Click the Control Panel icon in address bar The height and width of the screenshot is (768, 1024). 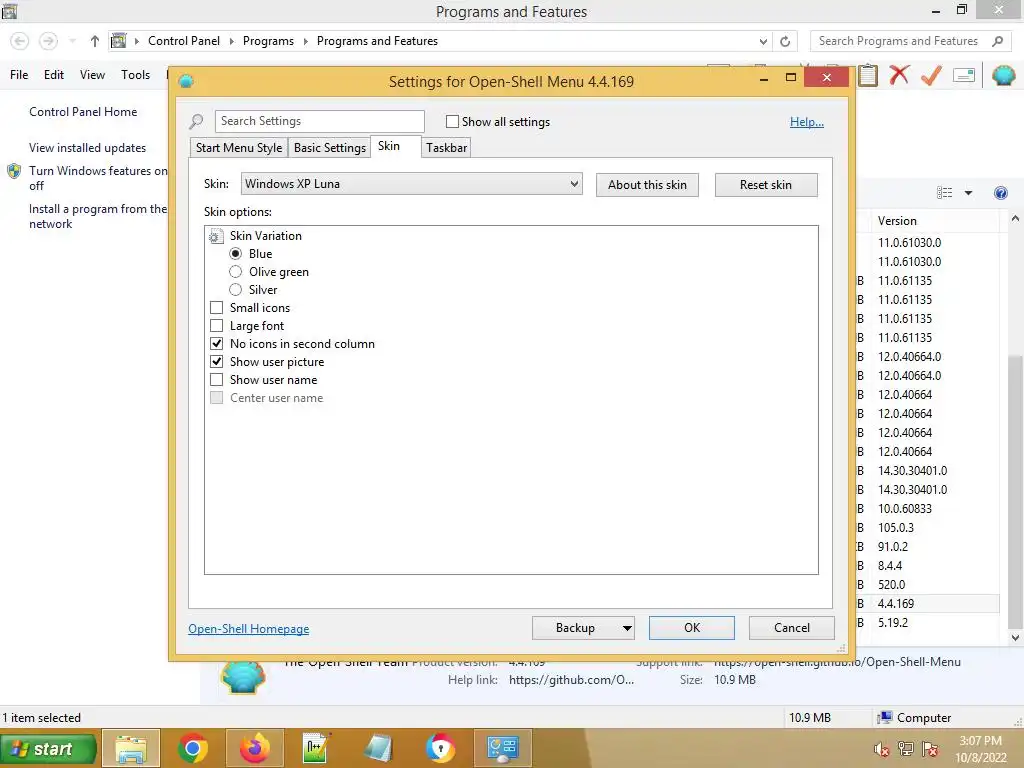[118, 40]
